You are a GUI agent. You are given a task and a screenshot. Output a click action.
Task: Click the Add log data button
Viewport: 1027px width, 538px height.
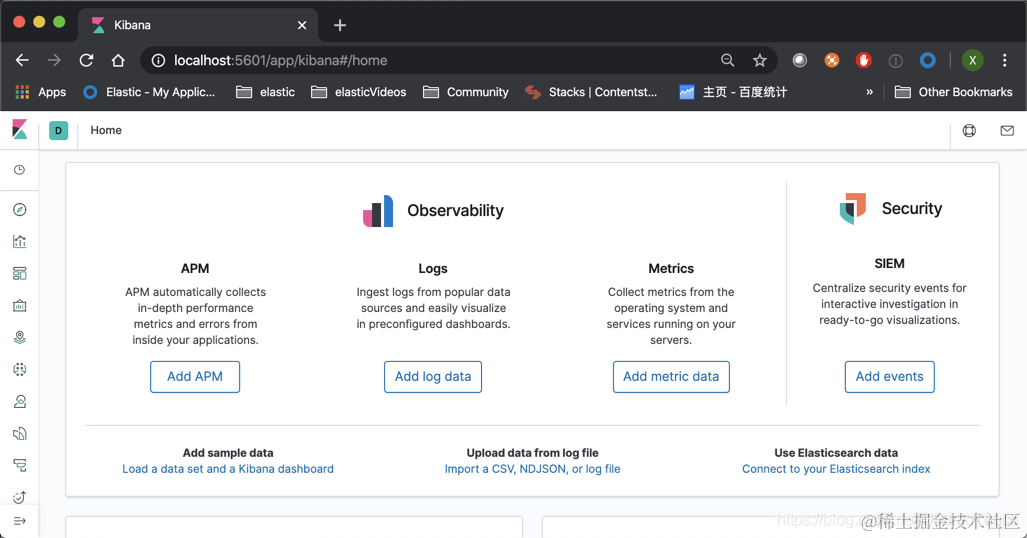(433, 377)
